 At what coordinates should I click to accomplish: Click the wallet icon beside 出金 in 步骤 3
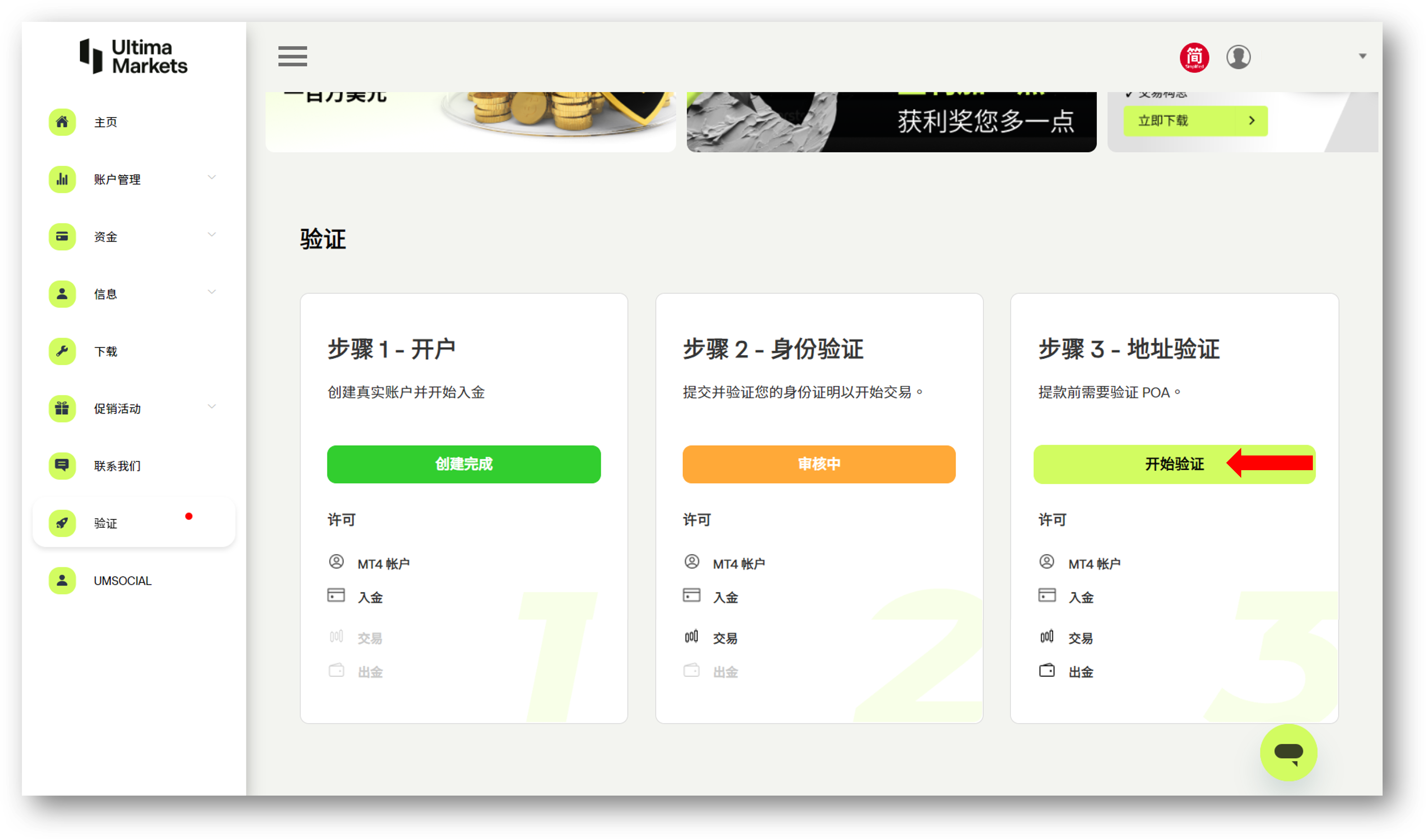1046,670
